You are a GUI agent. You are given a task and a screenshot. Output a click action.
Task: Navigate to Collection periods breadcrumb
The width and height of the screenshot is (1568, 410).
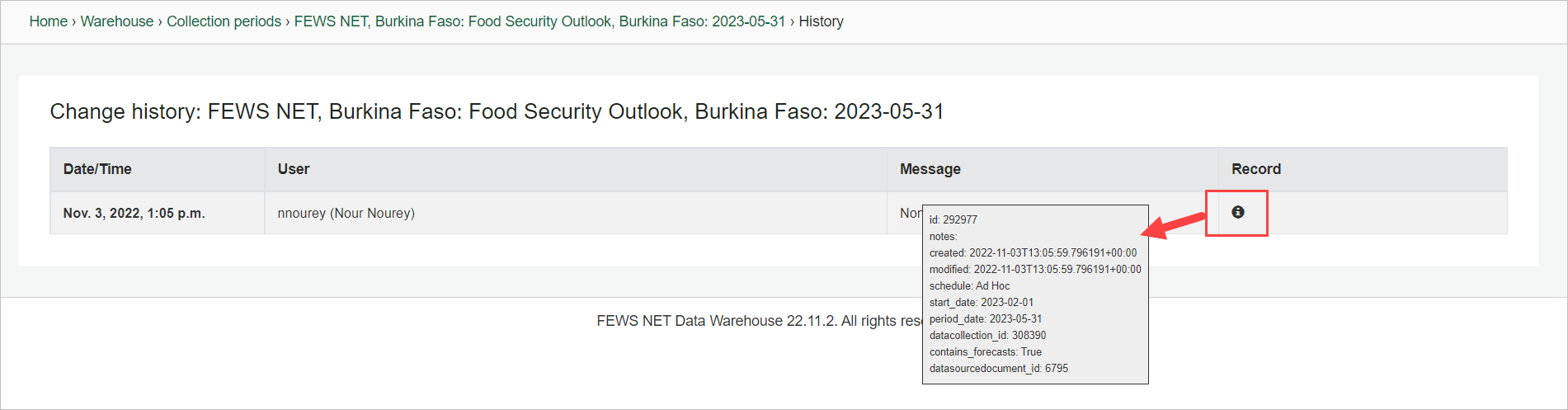pyautogui.click(x=224, y=21)
